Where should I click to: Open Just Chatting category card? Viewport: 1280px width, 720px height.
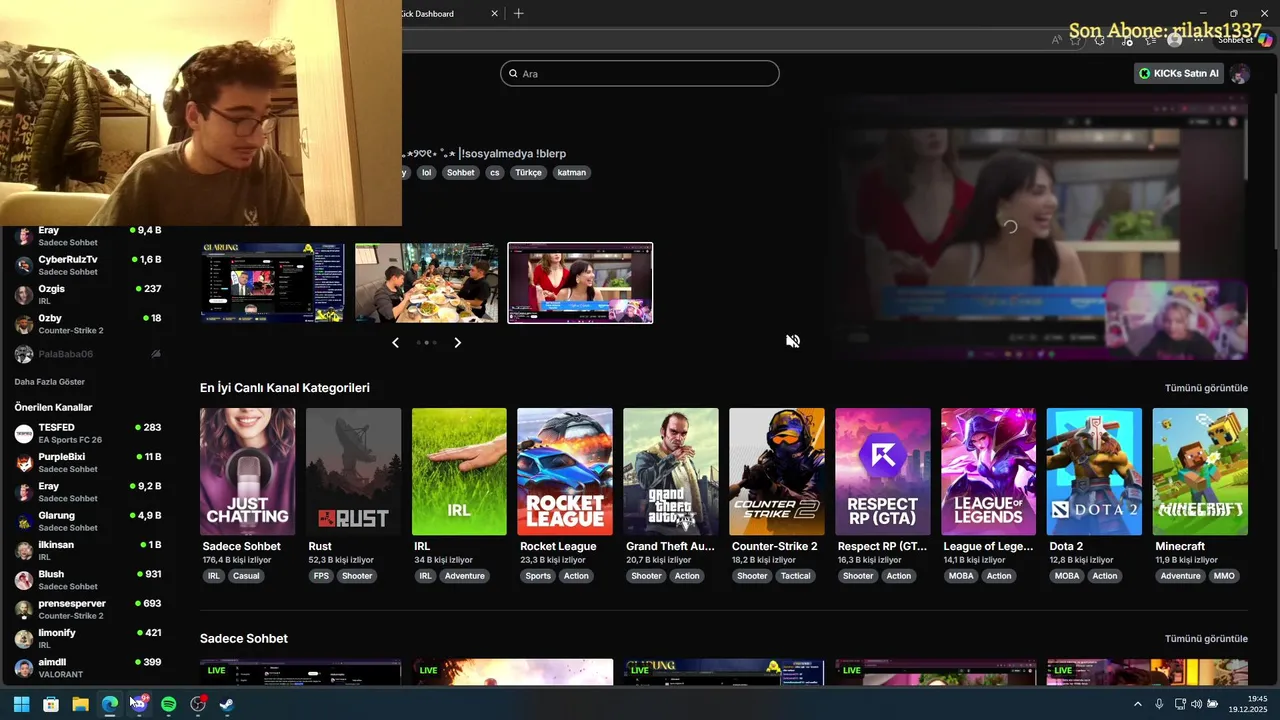[x=247, y=471]
